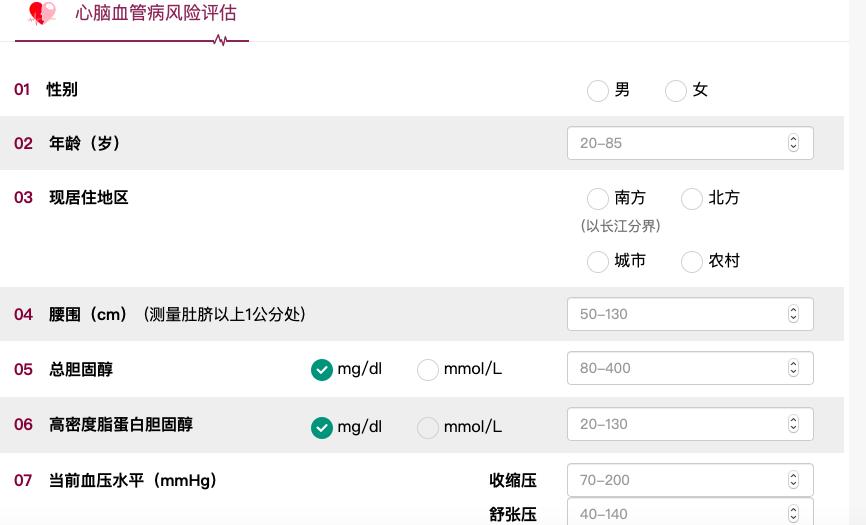The width and height of the screenshot is (866, 525).
Task: Select the 女 gender radio button
Action: pos(676,91)
